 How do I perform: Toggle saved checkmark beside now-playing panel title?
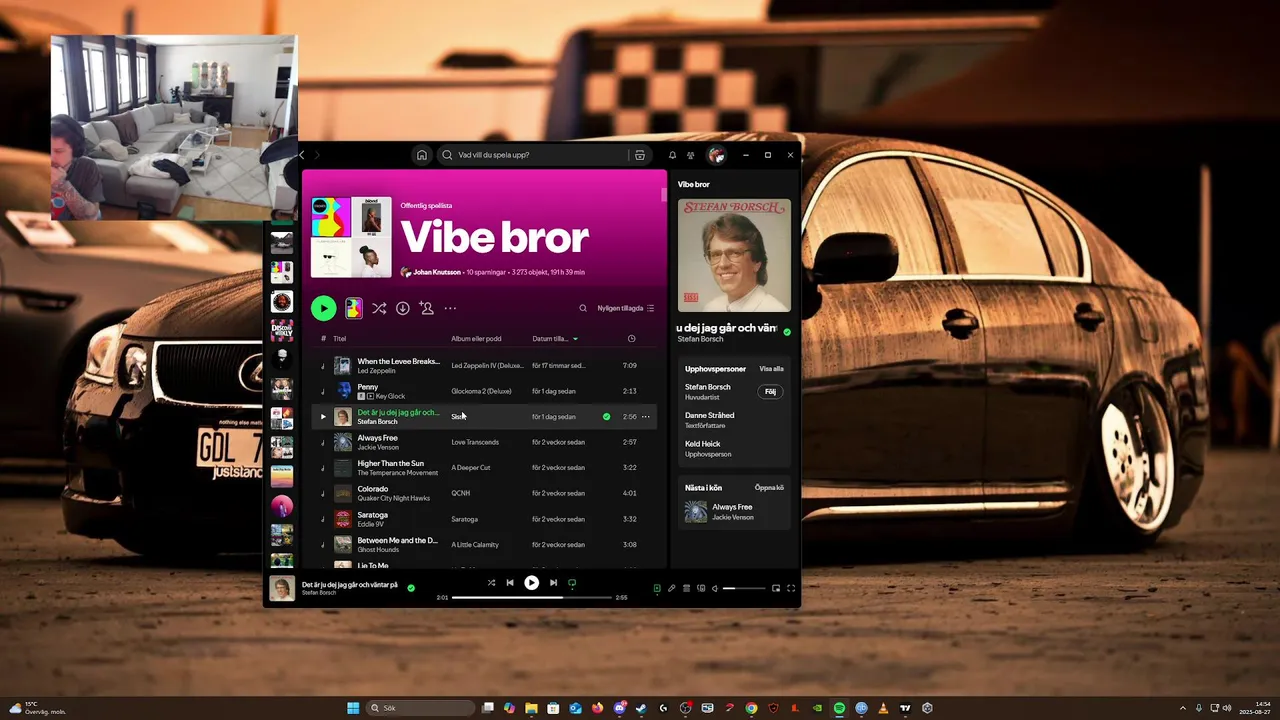787,332
